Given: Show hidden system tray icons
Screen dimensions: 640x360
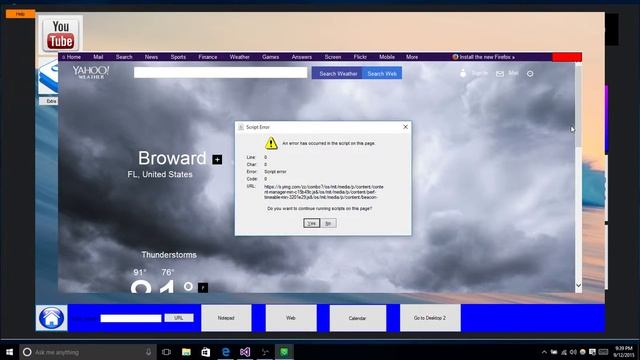Looking at the screenshot, I should click(544, 352).
